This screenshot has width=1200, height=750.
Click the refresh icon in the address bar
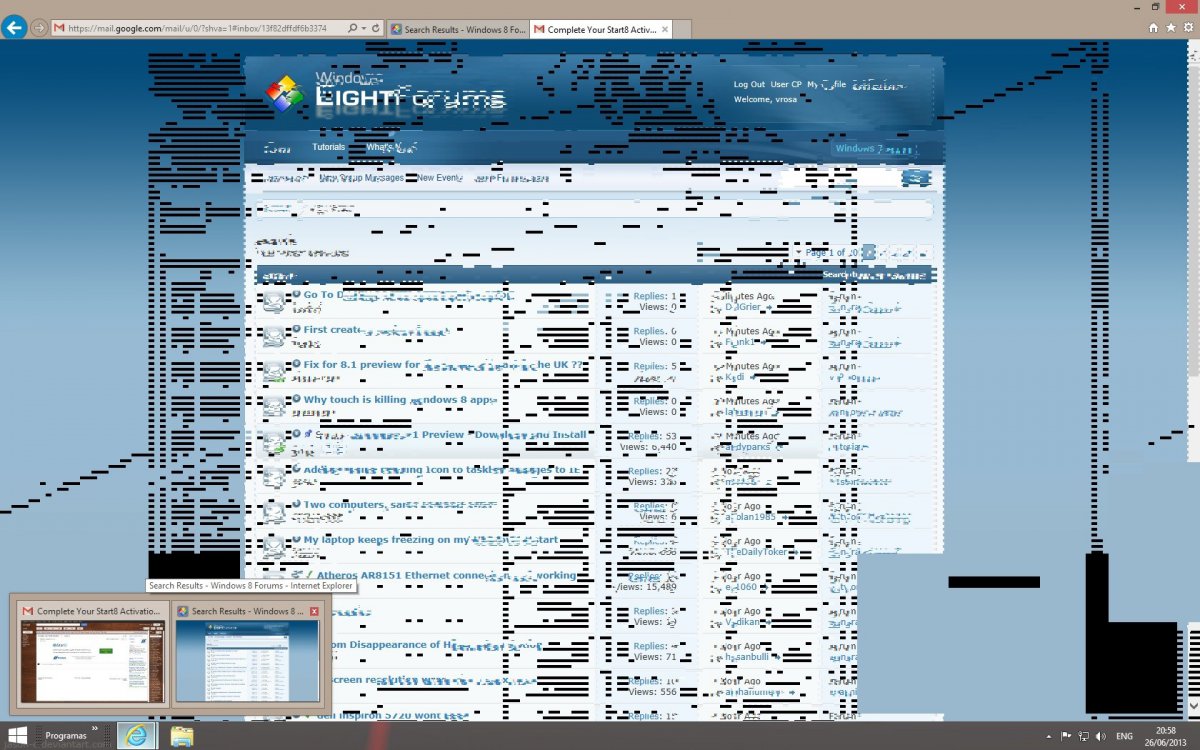pyautogui.click(x=376, y=29)
